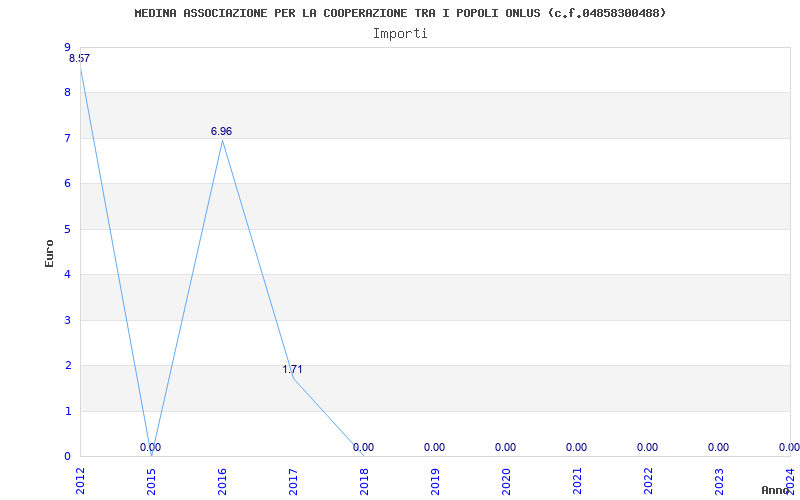The height and width of the screenshot is (500, 800).
Task: Click the 2012 x-axis year label
Action: tap(80, 480)
